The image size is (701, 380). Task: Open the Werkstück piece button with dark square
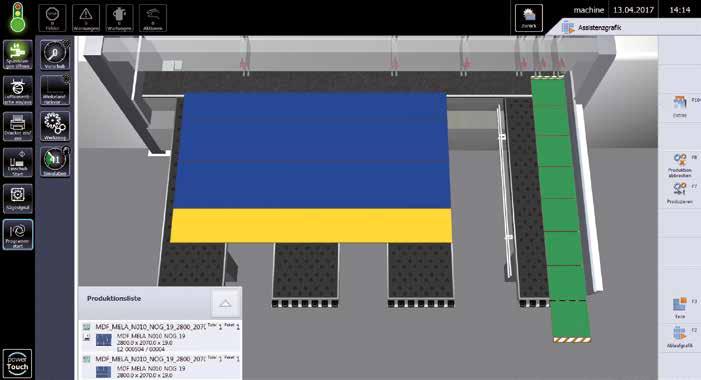coord(55,90)
